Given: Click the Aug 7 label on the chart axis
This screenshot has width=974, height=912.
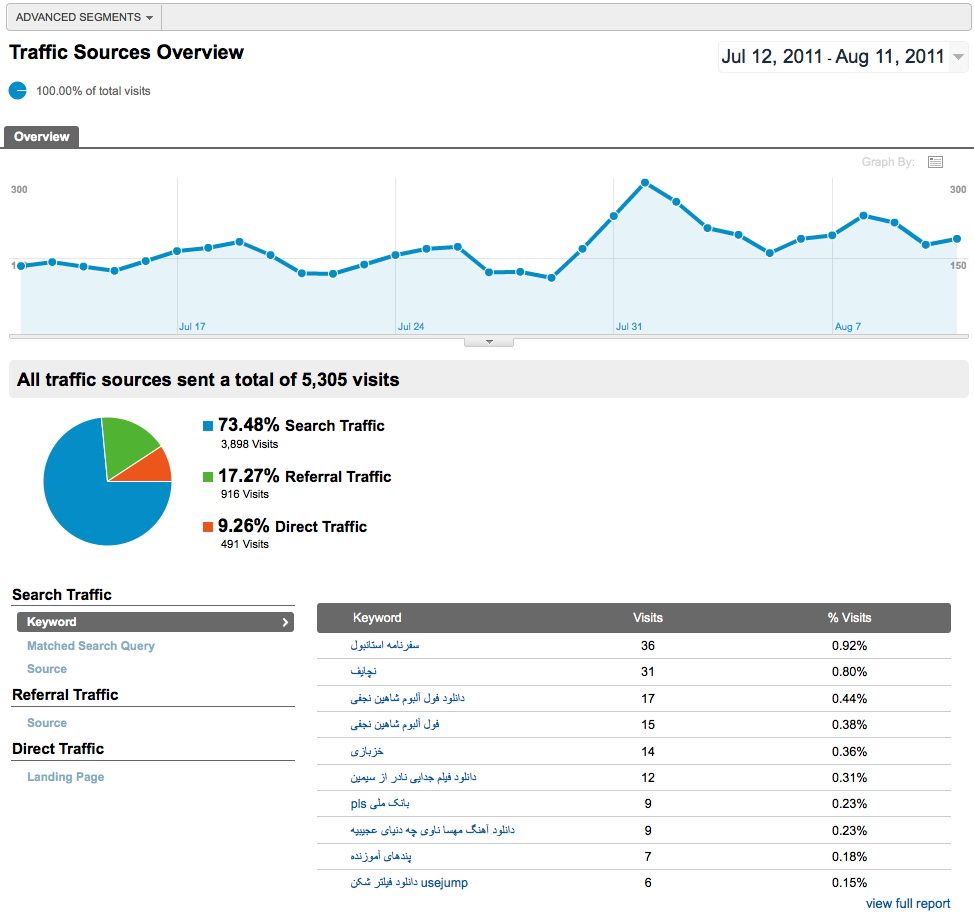Looking at the screenshot, I should coord(847,327).
